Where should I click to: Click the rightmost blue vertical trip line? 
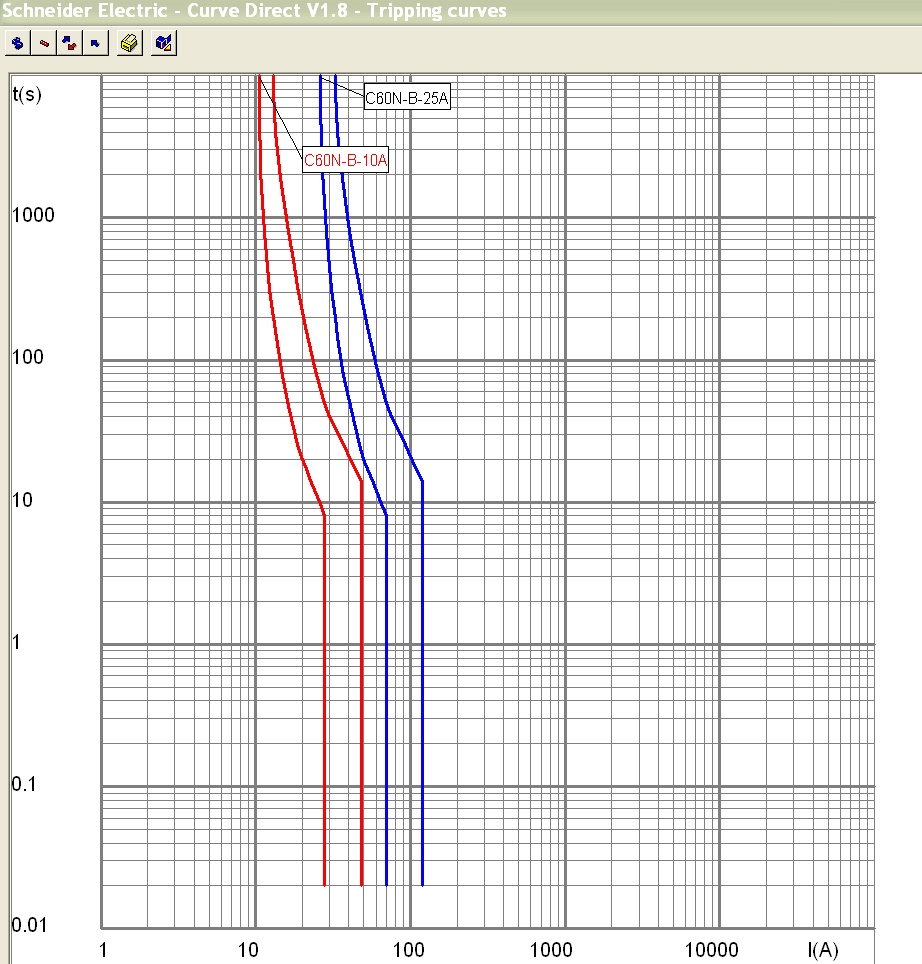[x=423, y=700]
